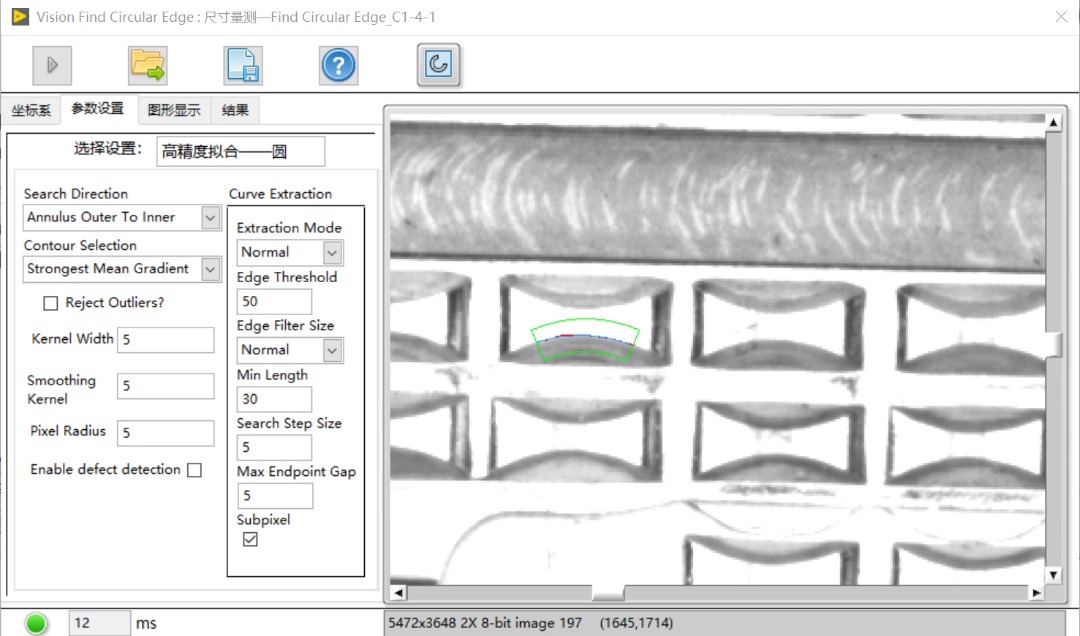Click the execution time ms field
The image size is (1080, 636).
pos(98,624)
